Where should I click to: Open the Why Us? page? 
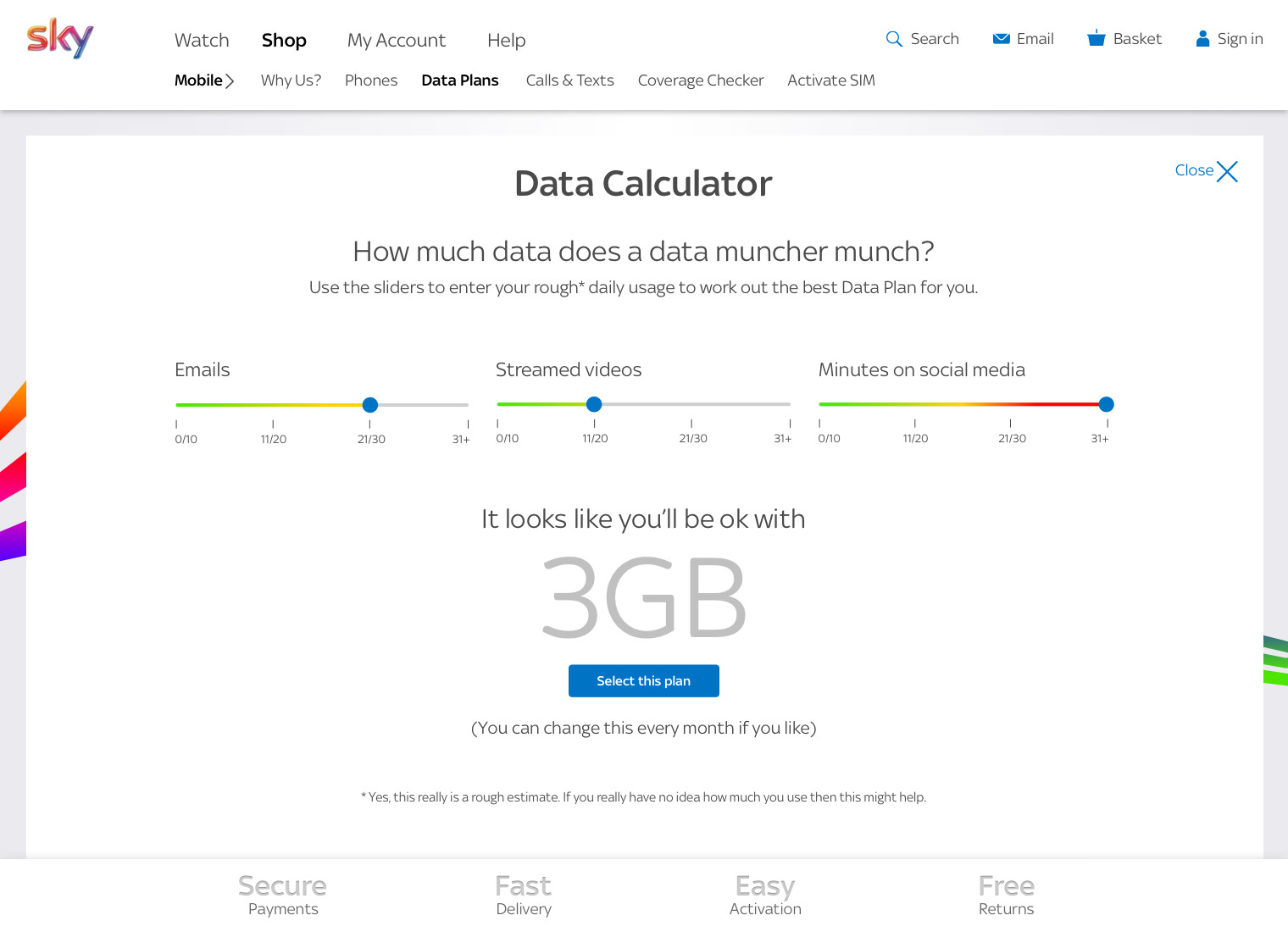291,80
